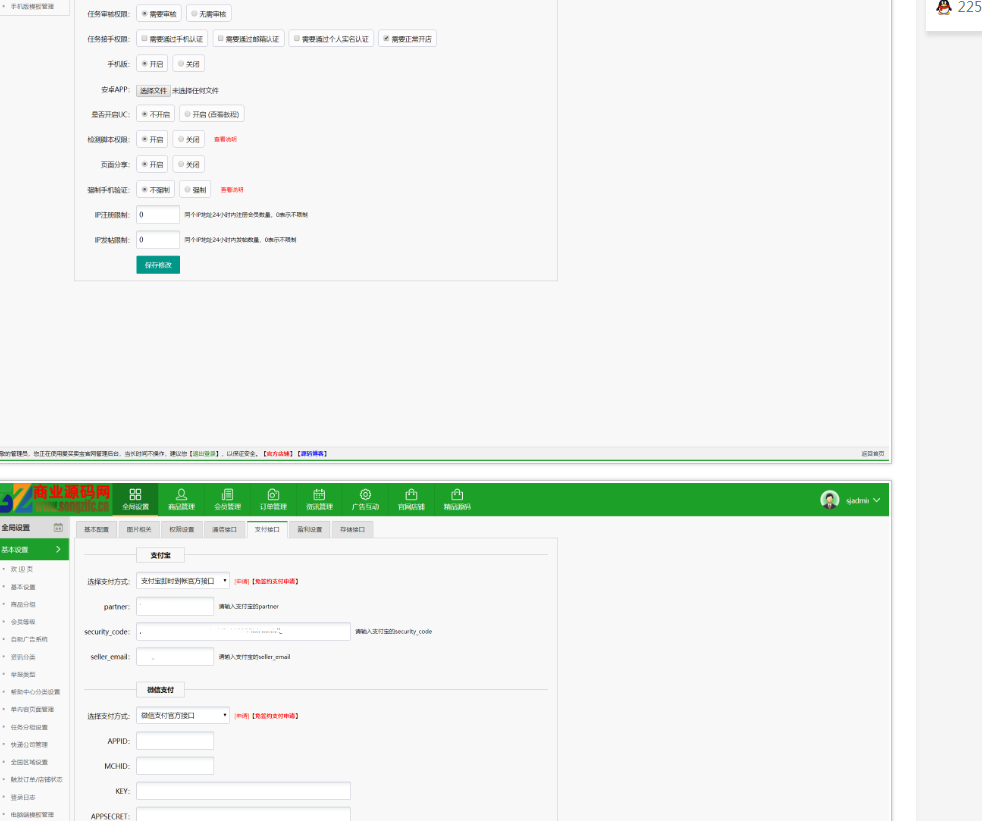
Task: Select 关闭 for 手机版
Action: click(x=181, y=64)
